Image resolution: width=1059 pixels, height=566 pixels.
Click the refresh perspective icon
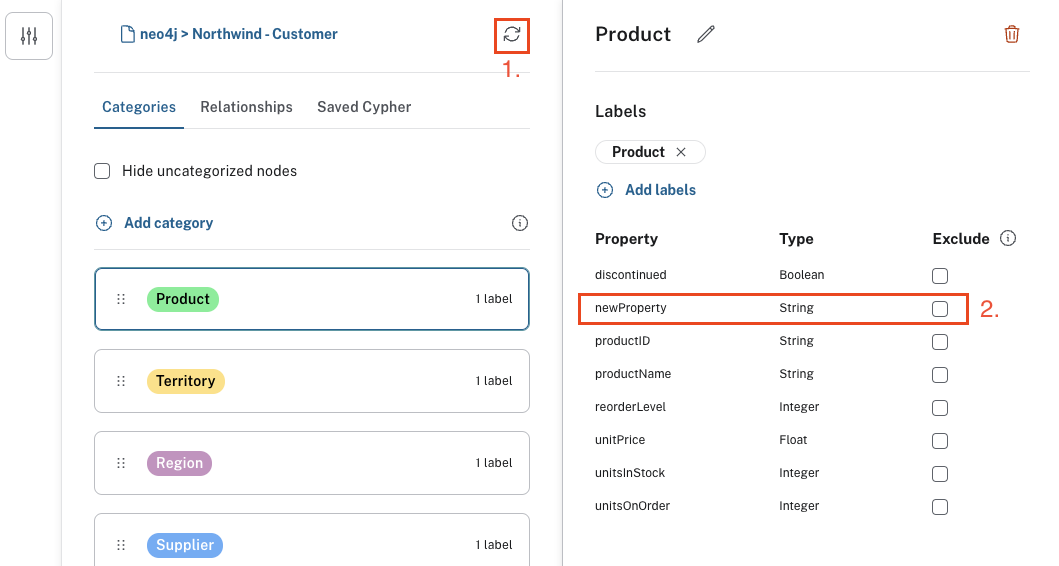(512, 35)
